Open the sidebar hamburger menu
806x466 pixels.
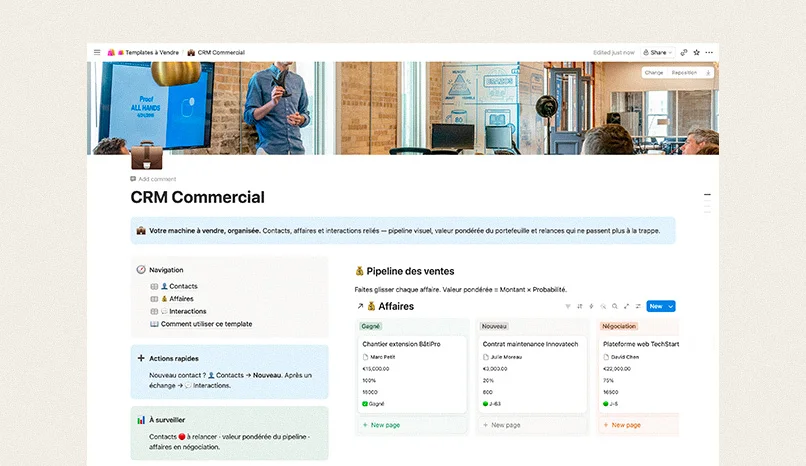click(x=97, y=52)
